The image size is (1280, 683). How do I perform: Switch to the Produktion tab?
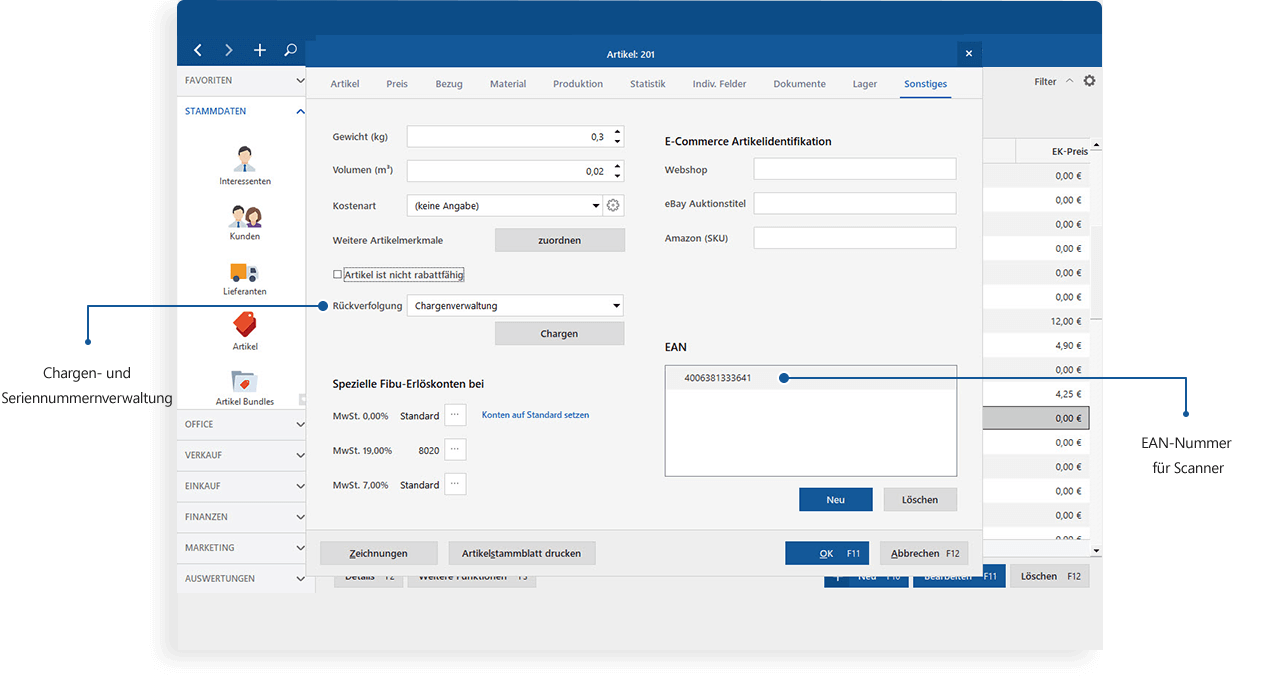pyautogui.click(x=578, y=84)
